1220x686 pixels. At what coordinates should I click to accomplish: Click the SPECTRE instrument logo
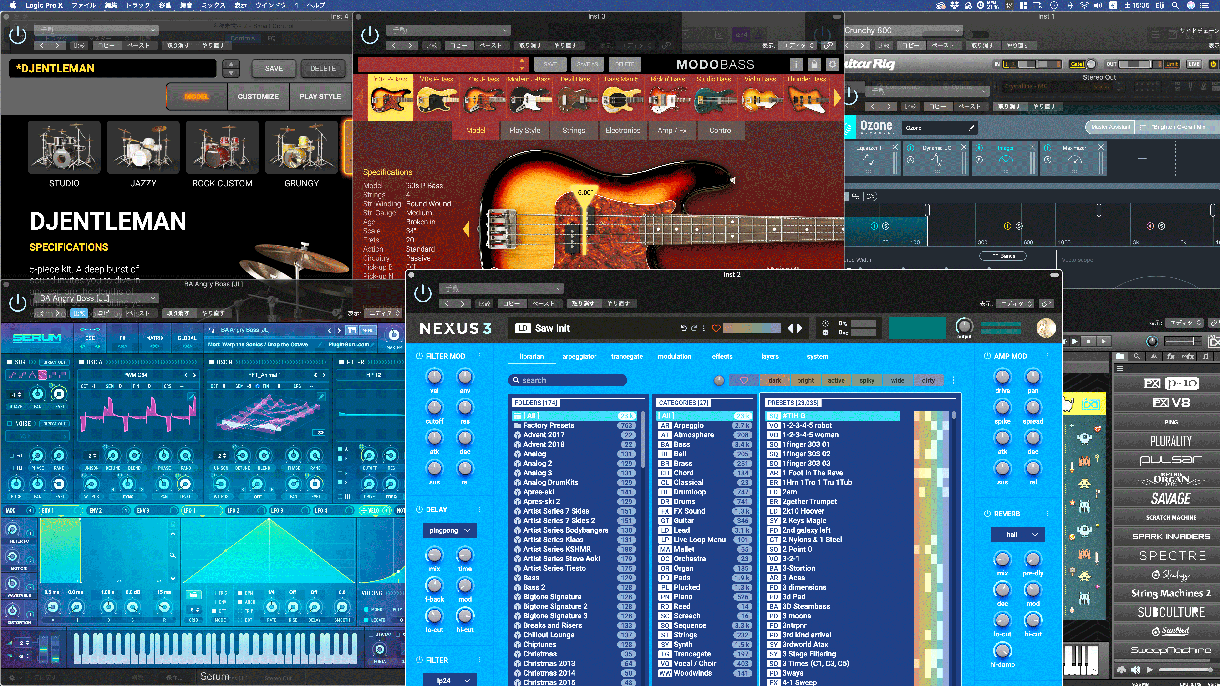point(1170,555)
